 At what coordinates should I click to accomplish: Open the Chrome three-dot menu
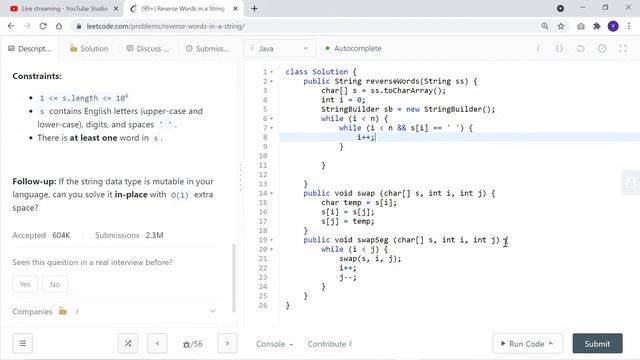629,26
